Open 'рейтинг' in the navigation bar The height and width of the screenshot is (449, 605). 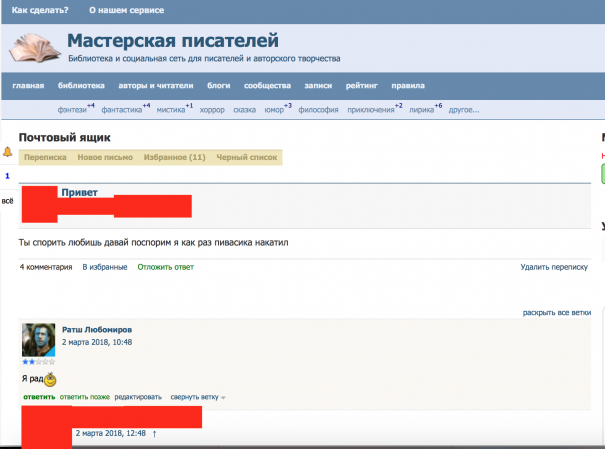(361, 86)
